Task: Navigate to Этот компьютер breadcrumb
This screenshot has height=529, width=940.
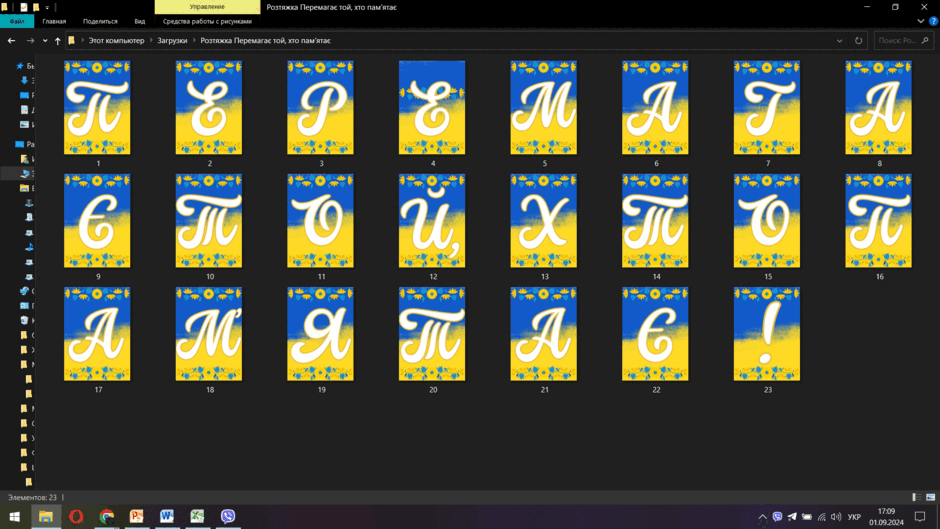Action: click(116, 41)
